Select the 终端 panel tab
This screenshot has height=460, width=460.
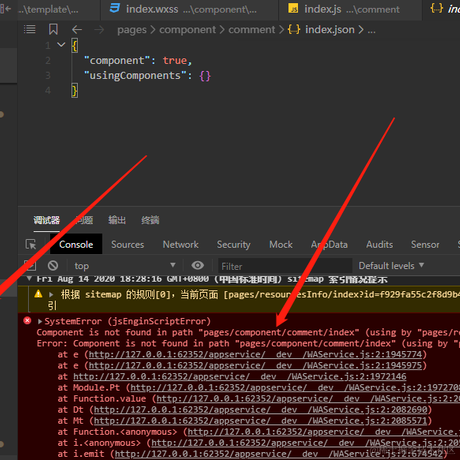pos(150,220)
